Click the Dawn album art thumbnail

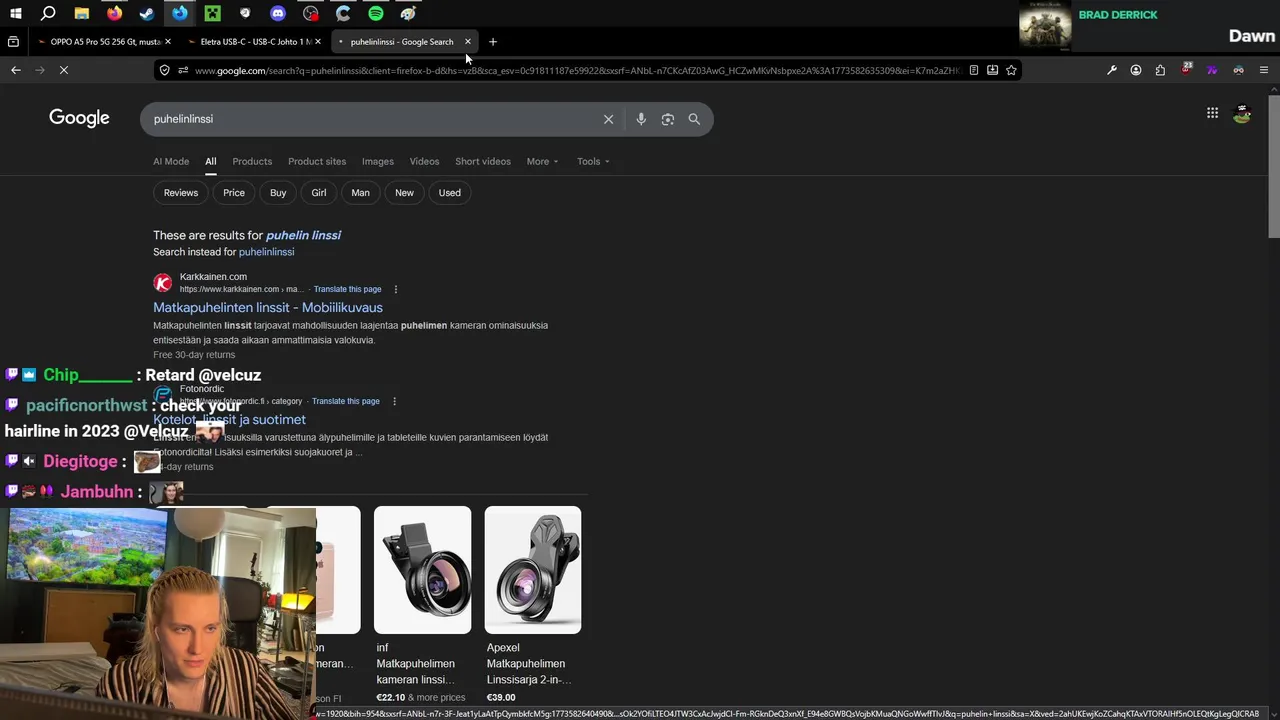[1045, 26]
